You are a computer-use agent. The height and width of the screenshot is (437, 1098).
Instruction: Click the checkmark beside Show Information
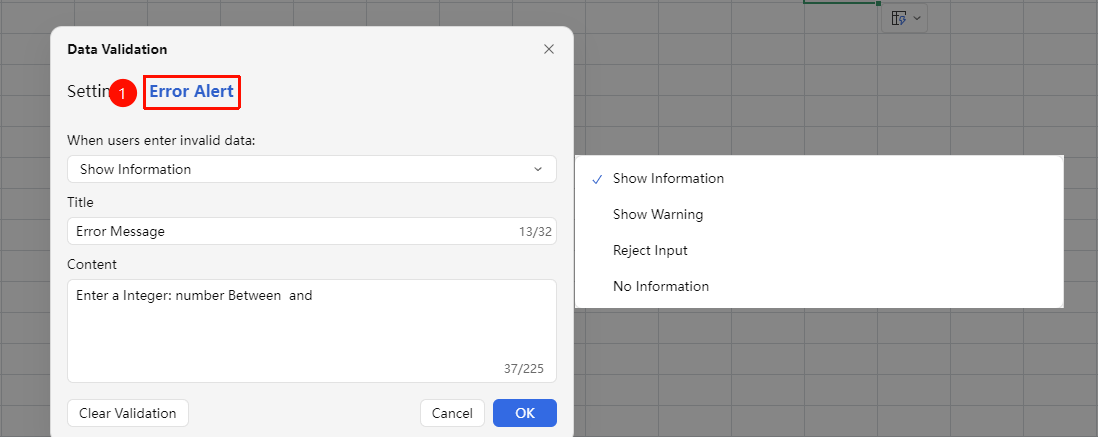point(597,179)
